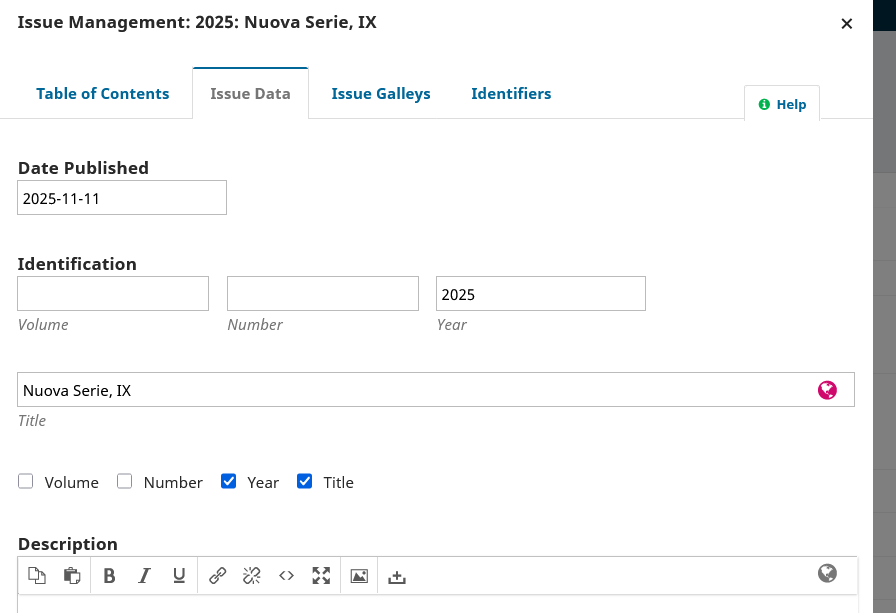Toggle bold formatting in Description editor
Screen dimensions: 896x613
[x=109, y=575]
